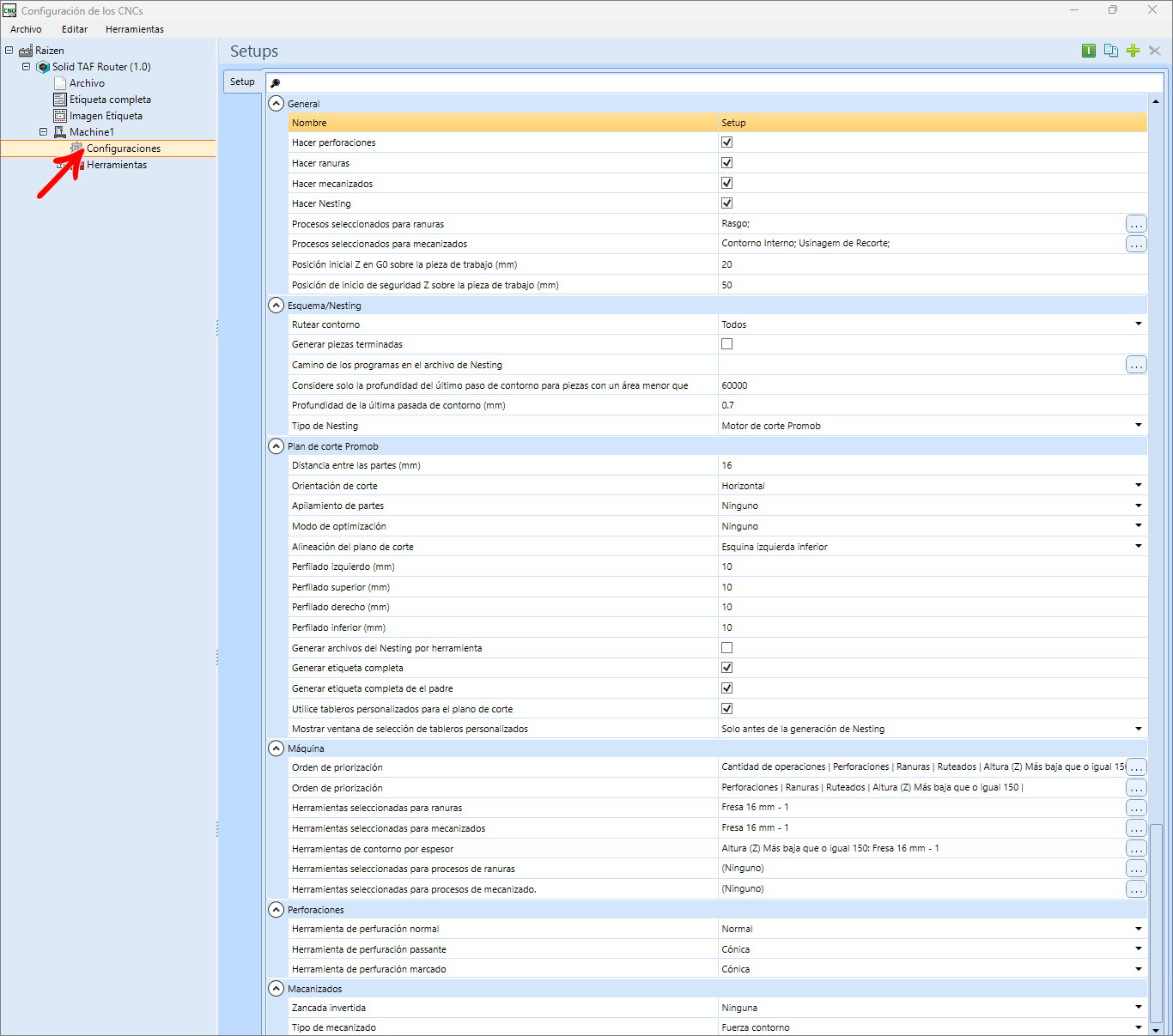This screenshot has width=1173, height=1036.
Task: Collapse the Raizen tree node
Action: (x=9, y=51)
